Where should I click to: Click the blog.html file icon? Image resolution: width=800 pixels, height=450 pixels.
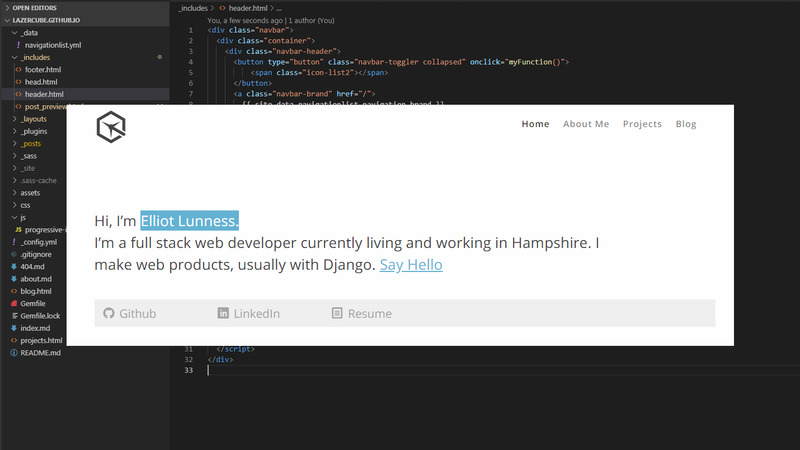point(14,291)
